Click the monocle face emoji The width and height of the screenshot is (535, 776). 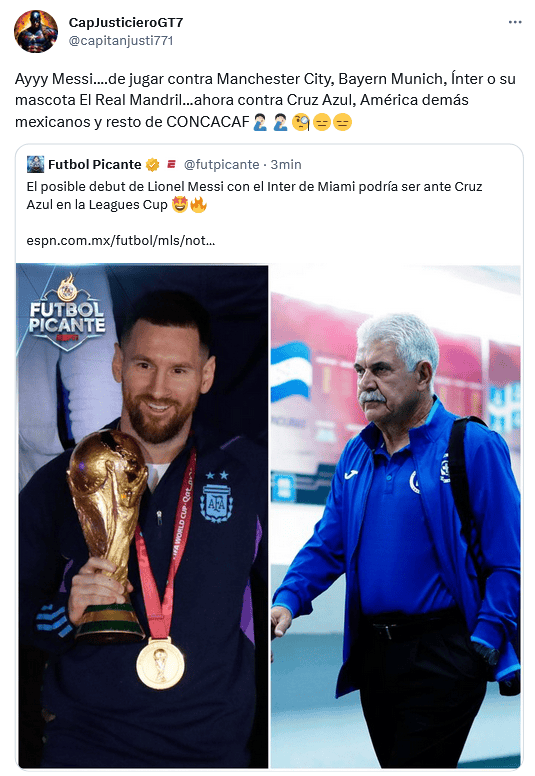(x=301, y=122)
